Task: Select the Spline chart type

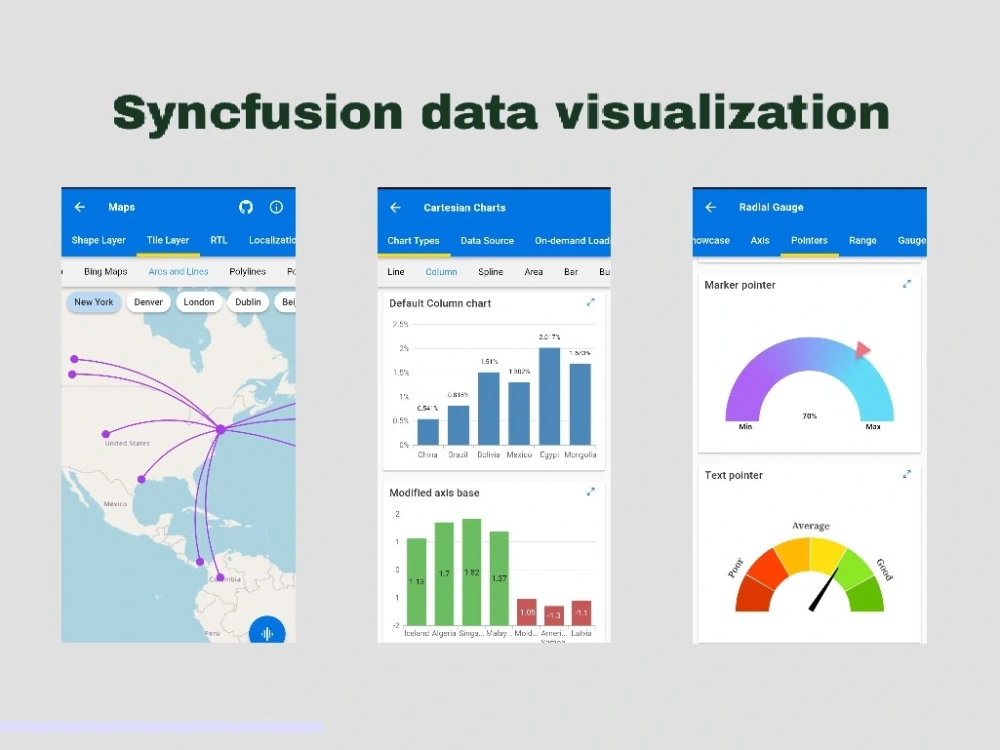Action: coord(490,272)
